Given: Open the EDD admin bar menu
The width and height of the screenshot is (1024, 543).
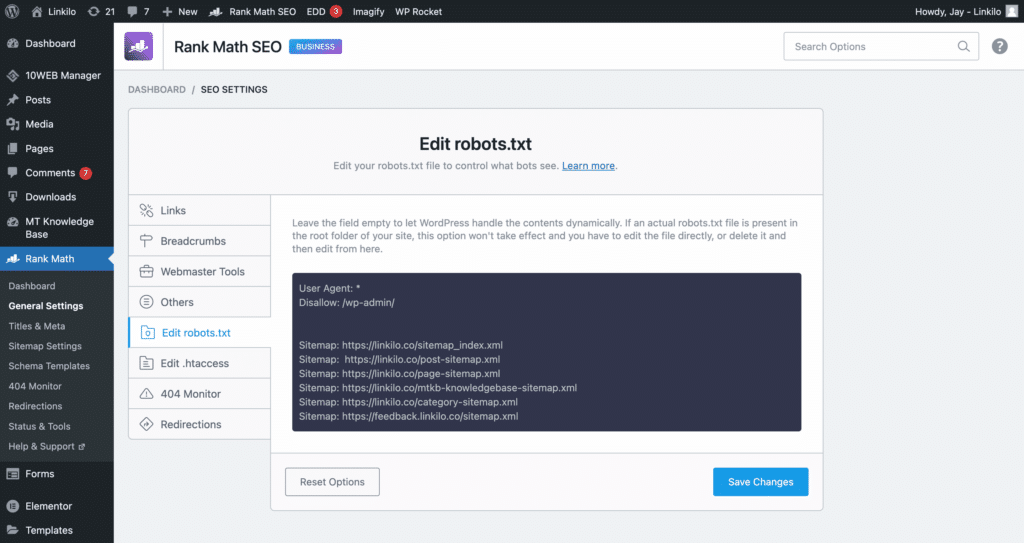Looking at the screenshot, I should coord(324,12).
